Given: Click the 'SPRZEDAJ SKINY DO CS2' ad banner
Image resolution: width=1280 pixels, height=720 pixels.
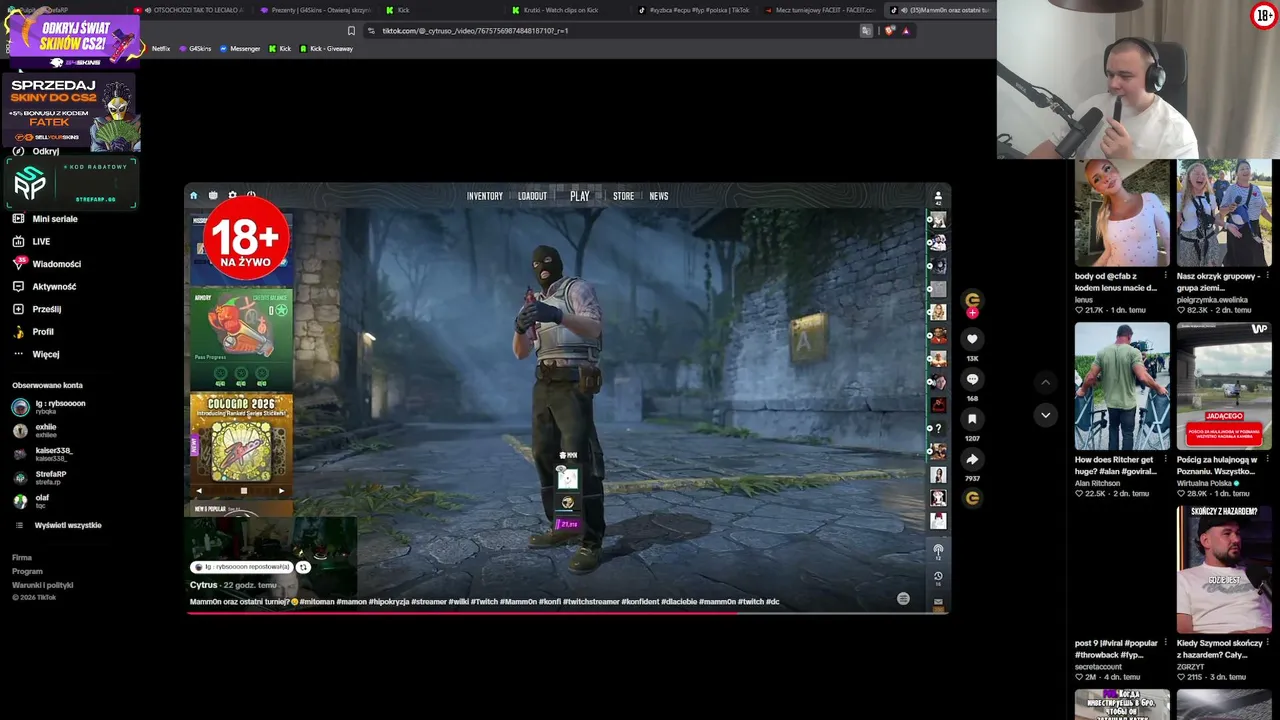Looking at the screenshot, I should 71,113.
